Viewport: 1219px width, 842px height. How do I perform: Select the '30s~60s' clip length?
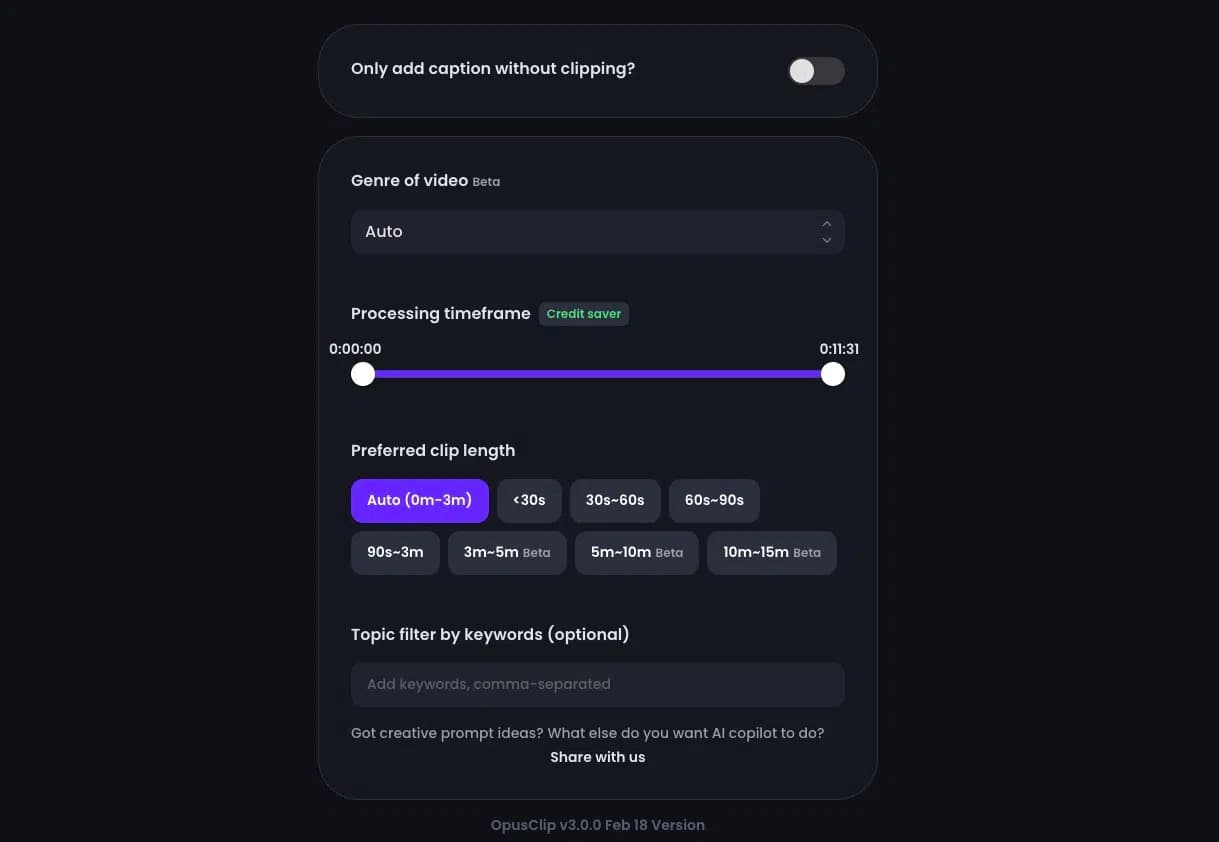pos(614,500)
